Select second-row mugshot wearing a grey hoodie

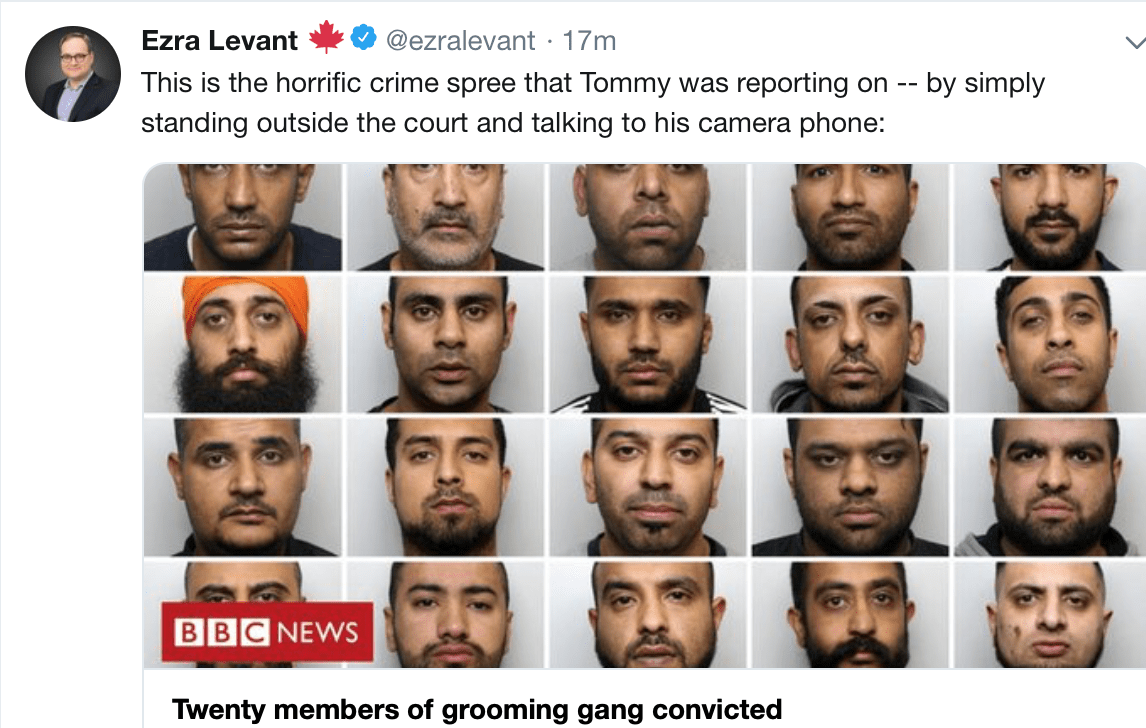[851, 344]
